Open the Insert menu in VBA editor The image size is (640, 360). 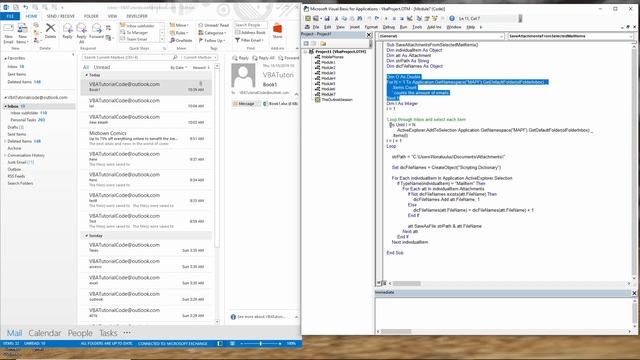pyautogui.click(x=355, y=27)
